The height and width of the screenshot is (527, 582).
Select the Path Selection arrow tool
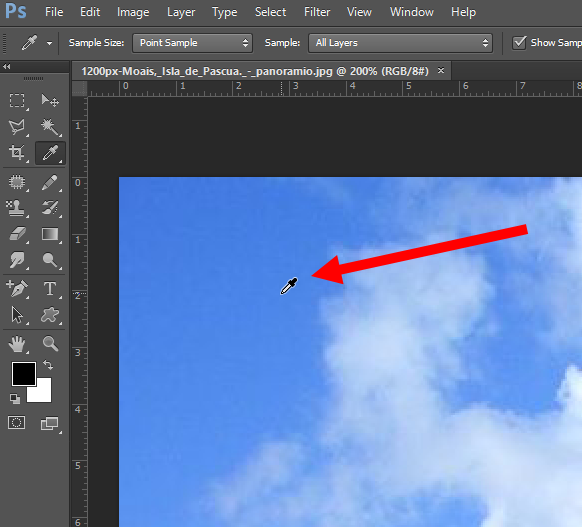tap(17, 315)
